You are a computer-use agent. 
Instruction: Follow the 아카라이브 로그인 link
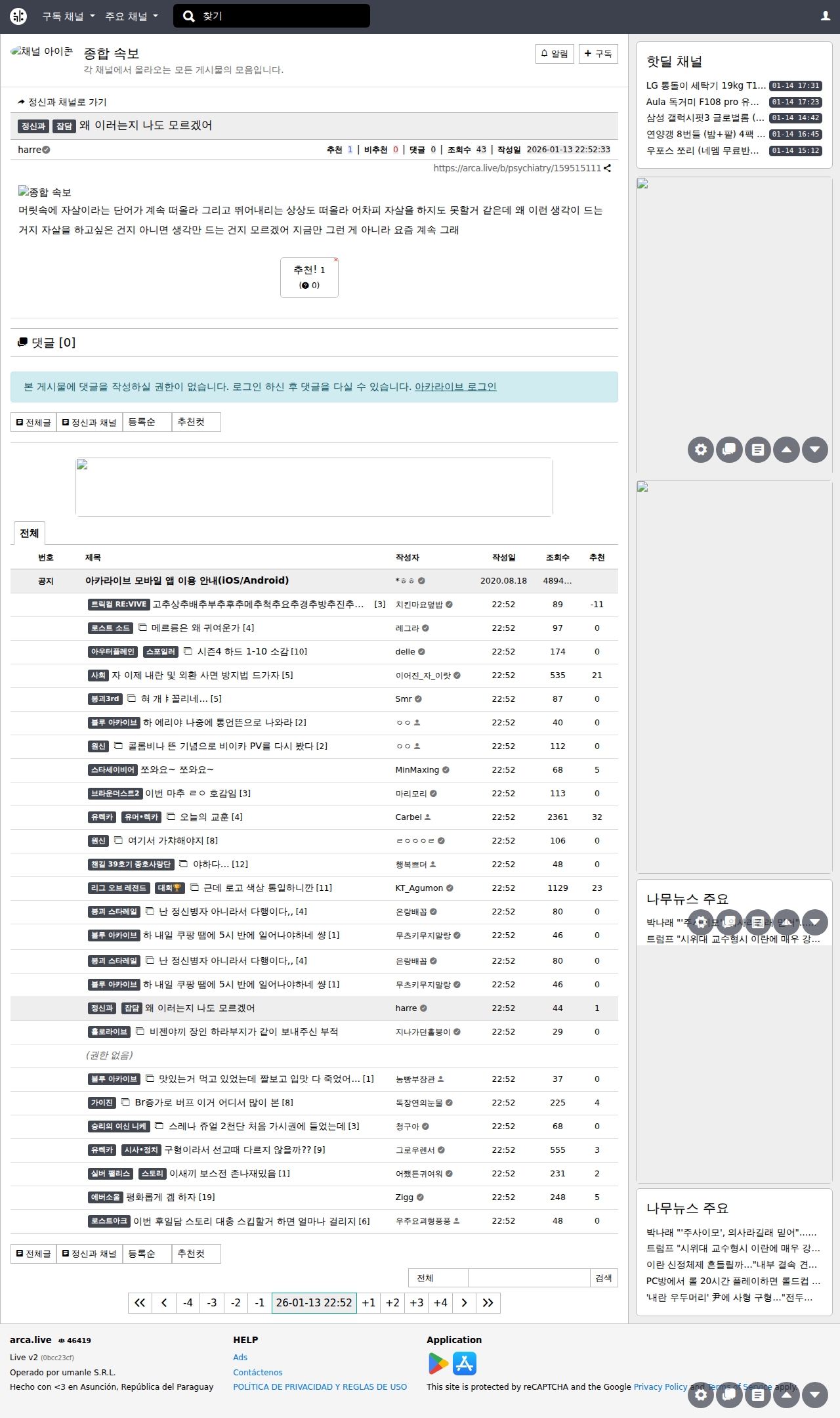point(455,387)
